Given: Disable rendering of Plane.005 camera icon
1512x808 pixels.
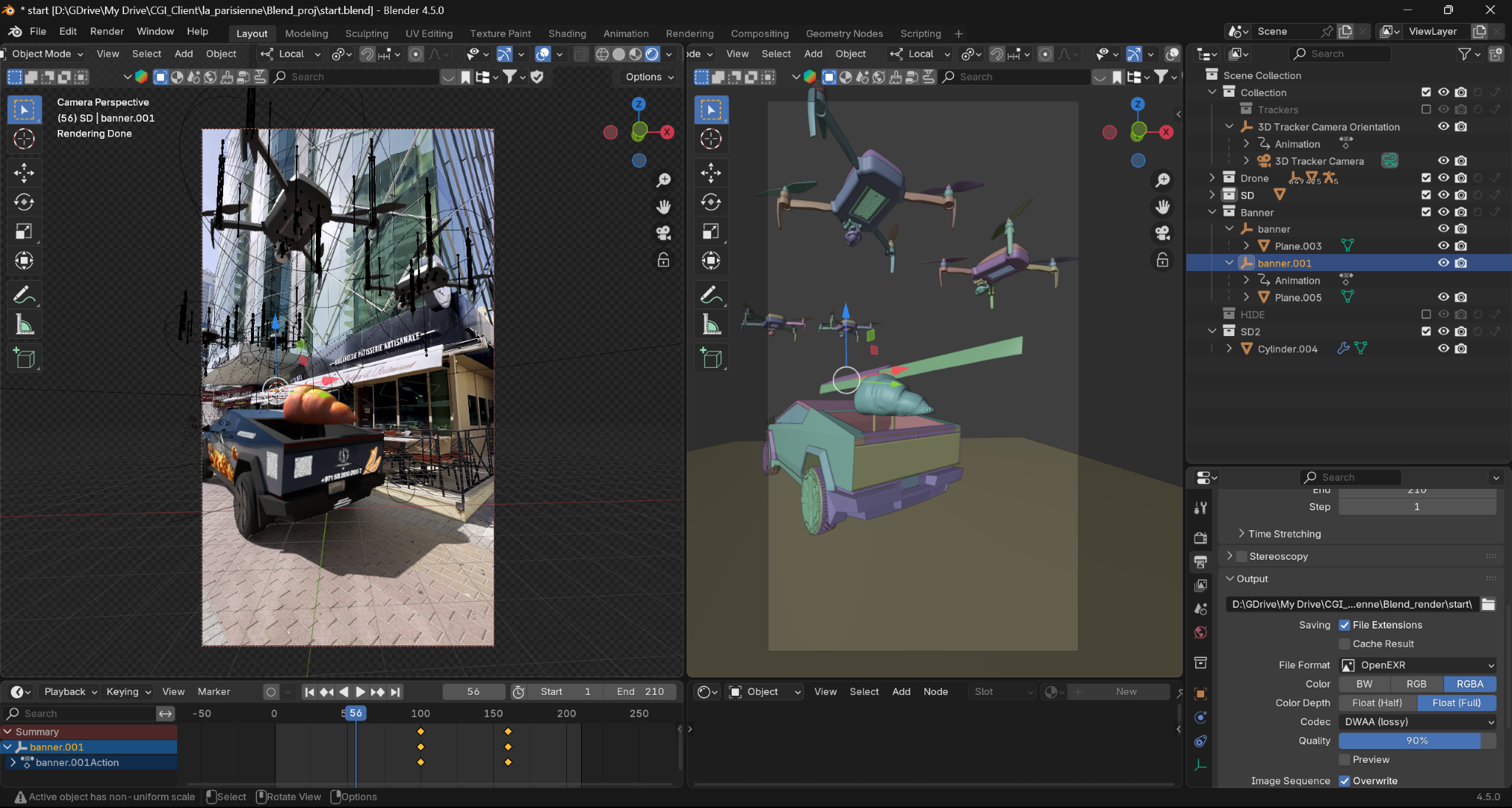Looking at the screenshot, I should [1461, 297].
